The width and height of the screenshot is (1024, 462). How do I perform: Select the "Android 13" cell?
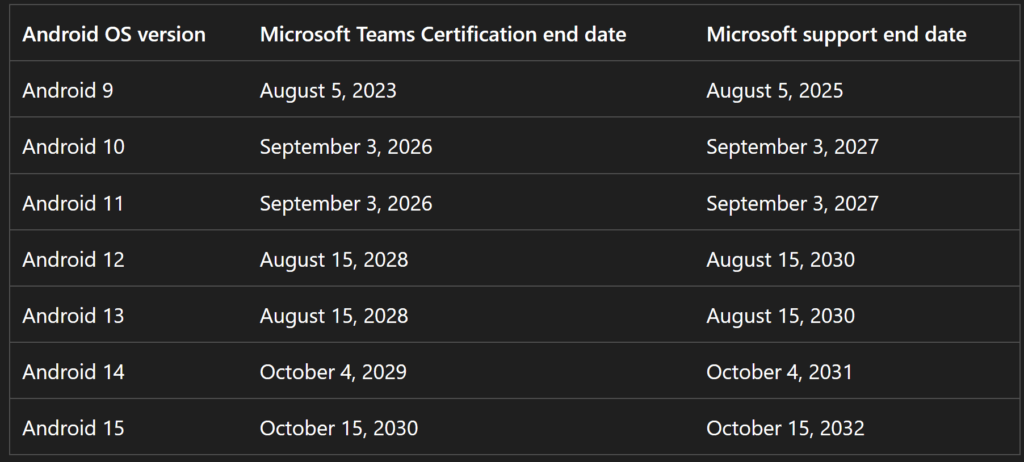click(74, 316)
